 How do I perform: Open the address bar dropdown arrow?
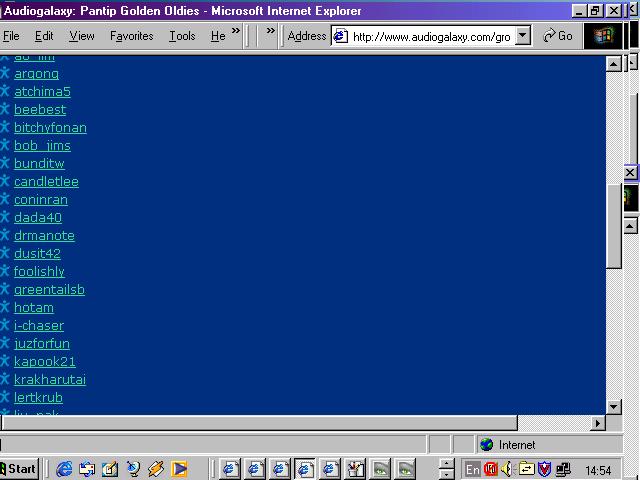point(523,36)
